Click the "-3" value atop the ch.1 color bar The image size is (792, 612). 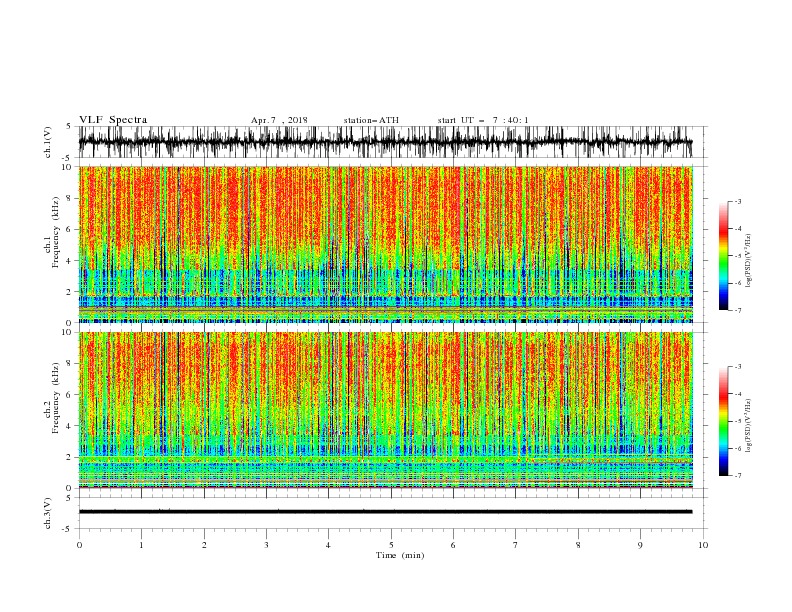(x=738, y=201)
